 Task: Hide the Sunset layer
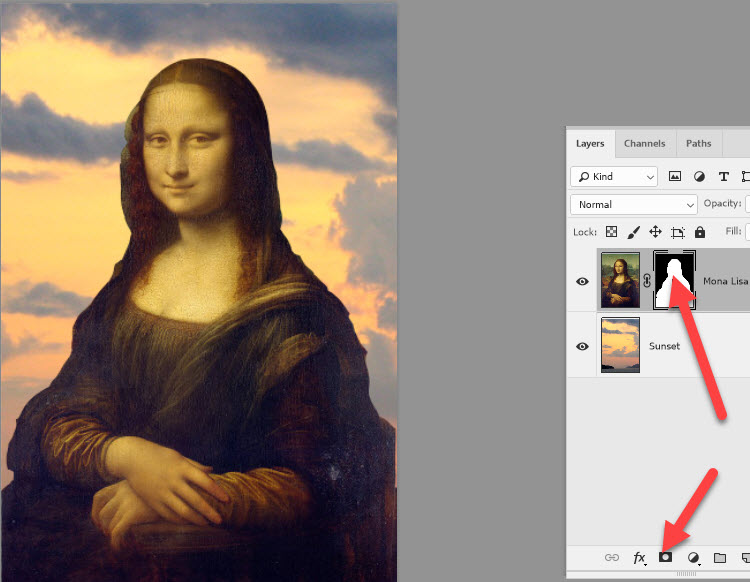point(582,346)
